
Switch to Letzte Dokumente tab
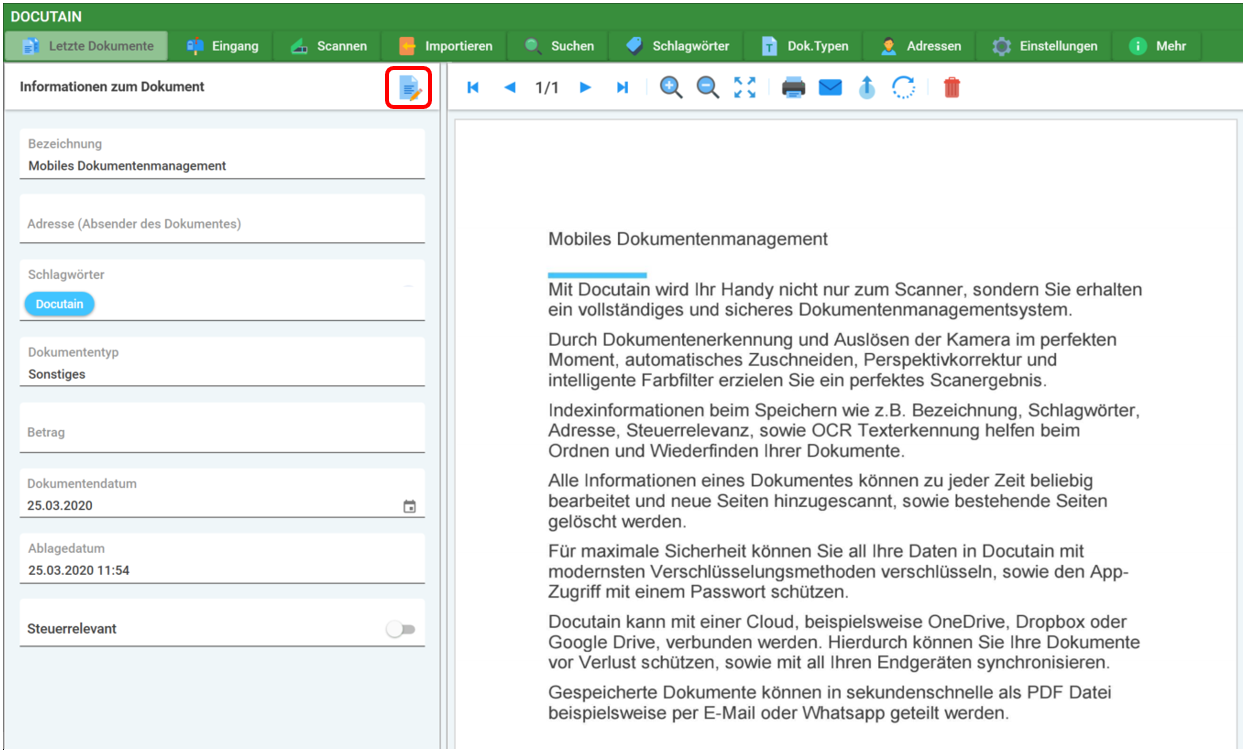tap(87, 46)
